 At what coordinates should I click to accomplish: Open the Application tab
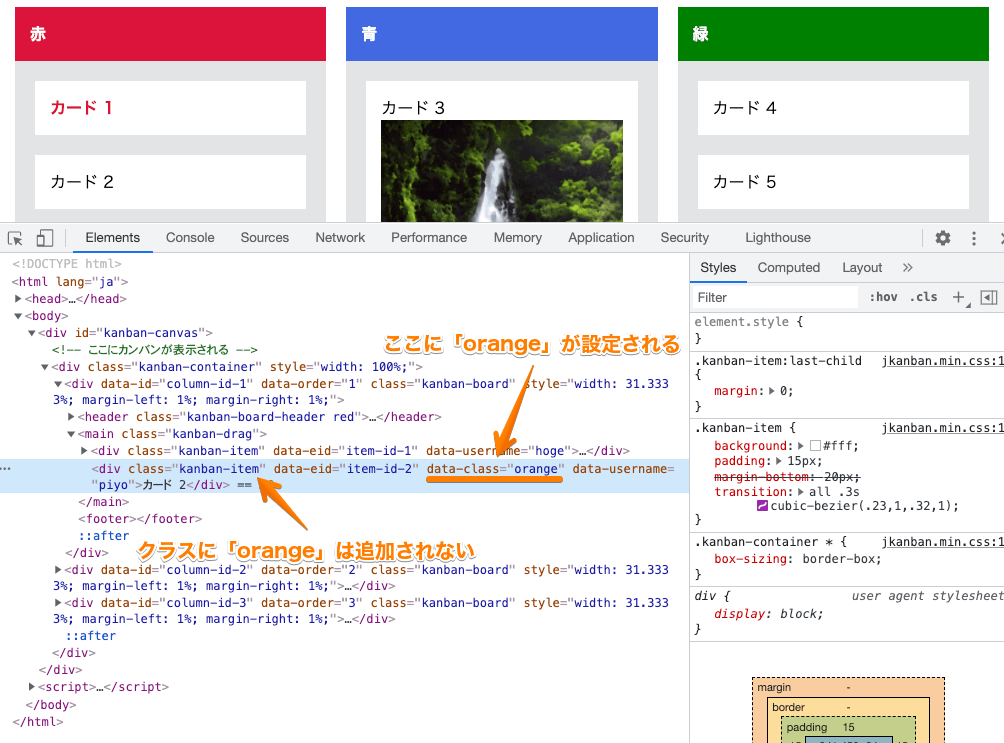click(x=601, y=238)
